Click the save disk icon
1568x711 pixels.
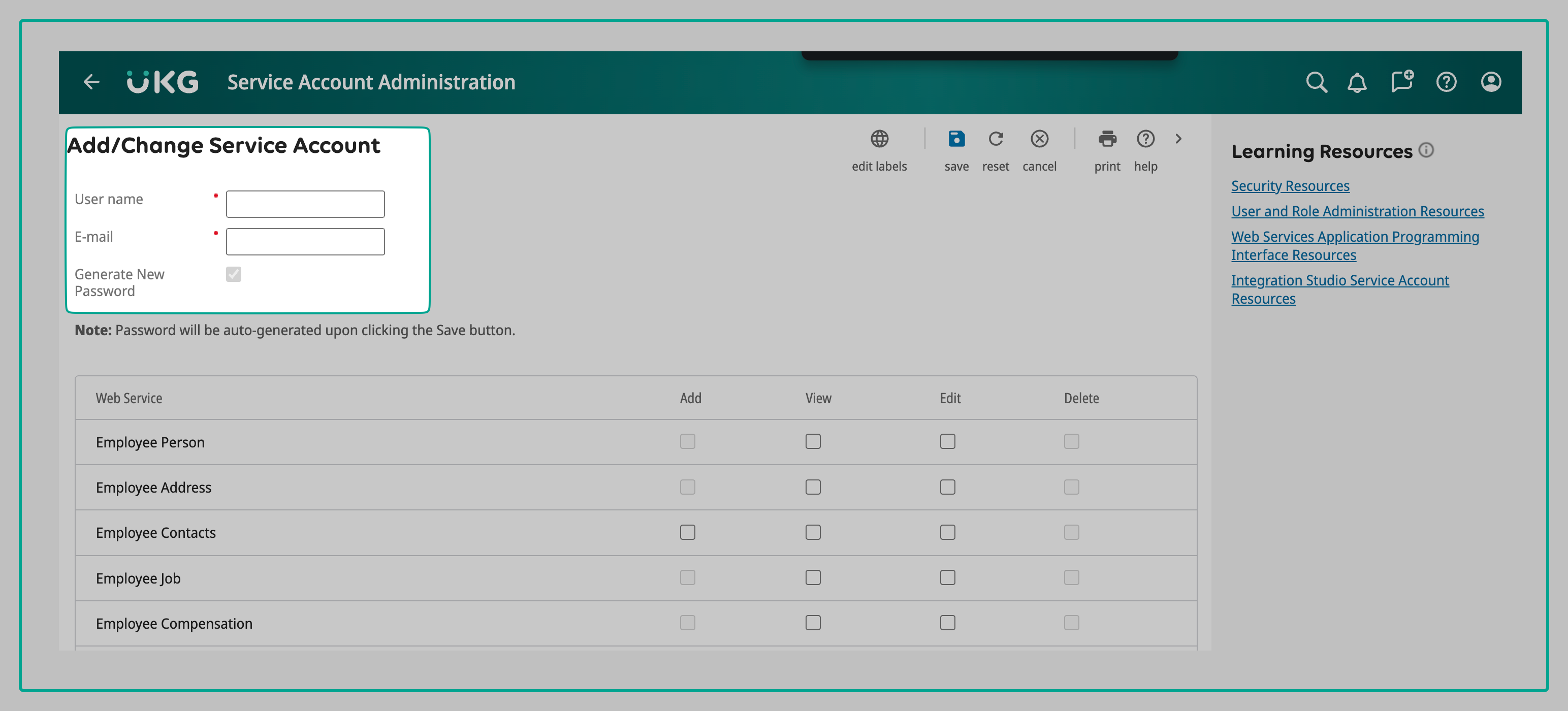(956, 139)
